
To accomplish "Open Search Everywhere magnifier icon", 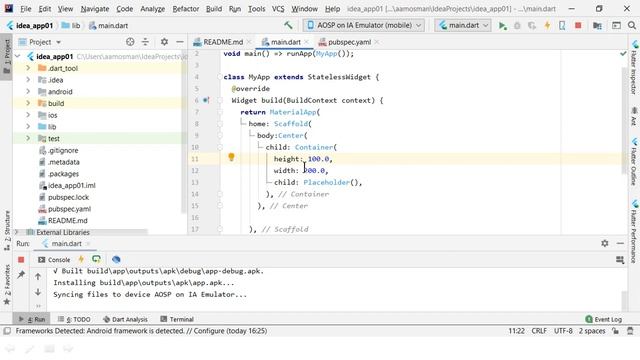I will coord(632,26).
